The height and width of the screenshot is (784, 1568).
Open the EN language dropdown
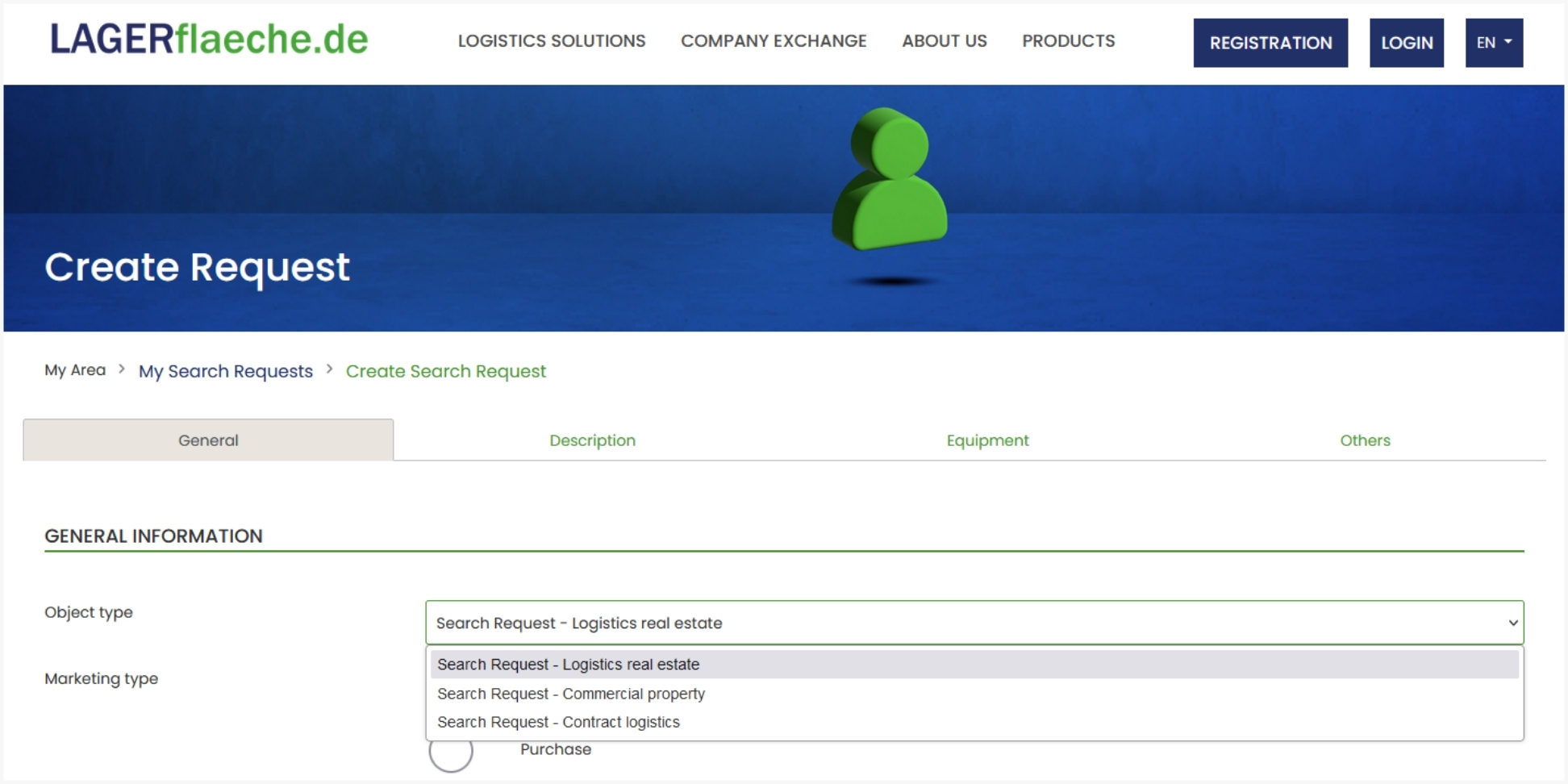point(1494,43)
